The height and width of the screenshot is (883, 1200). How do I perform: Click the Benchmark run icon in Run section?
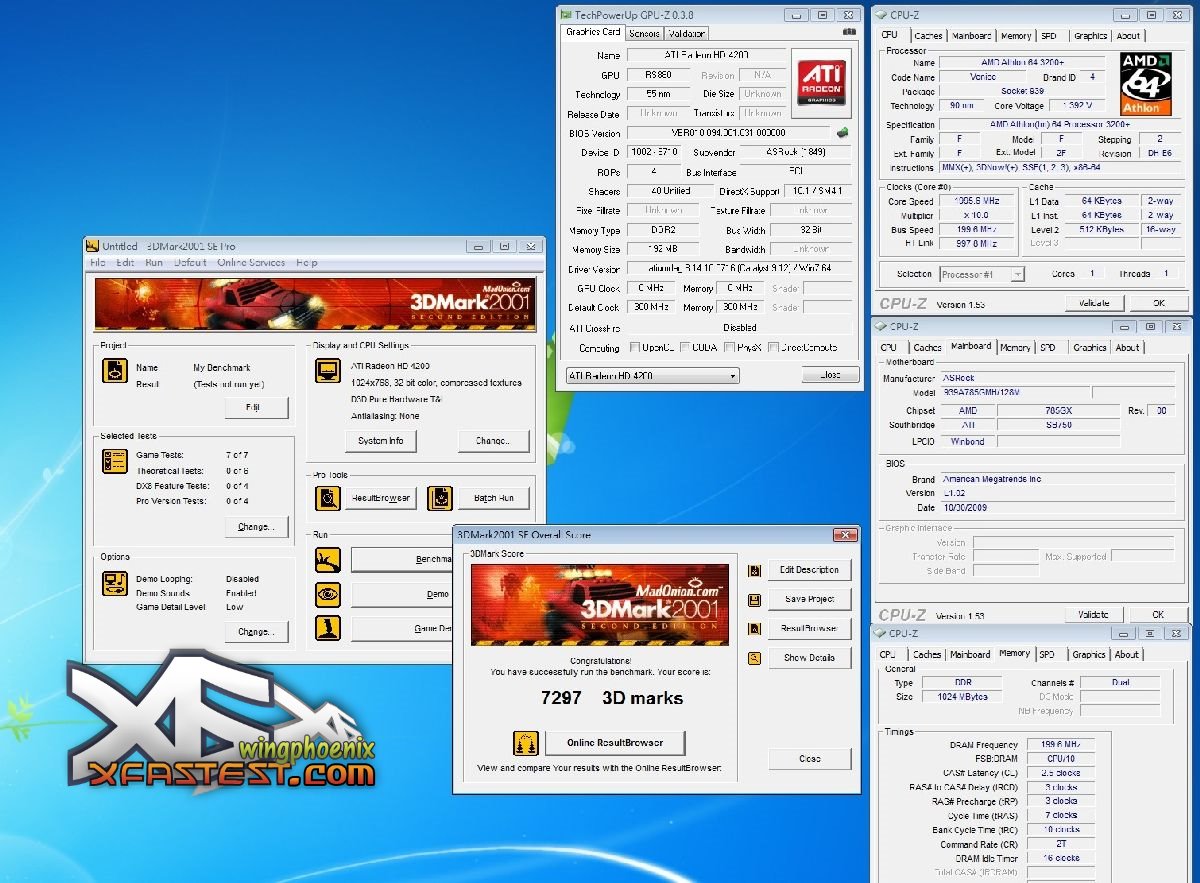(x=328, y=560)
